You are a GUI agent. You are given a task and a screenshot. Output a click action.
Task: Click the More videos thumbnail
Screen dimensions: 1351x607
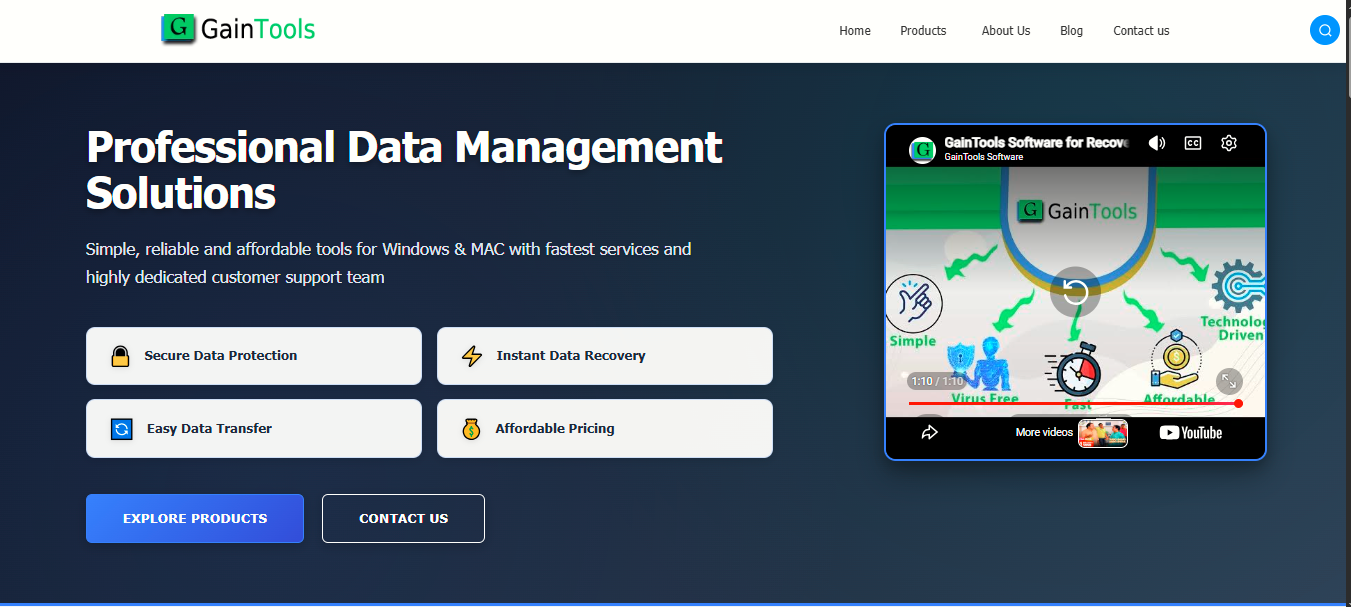pyautogui.click(x=1103, y=433)
